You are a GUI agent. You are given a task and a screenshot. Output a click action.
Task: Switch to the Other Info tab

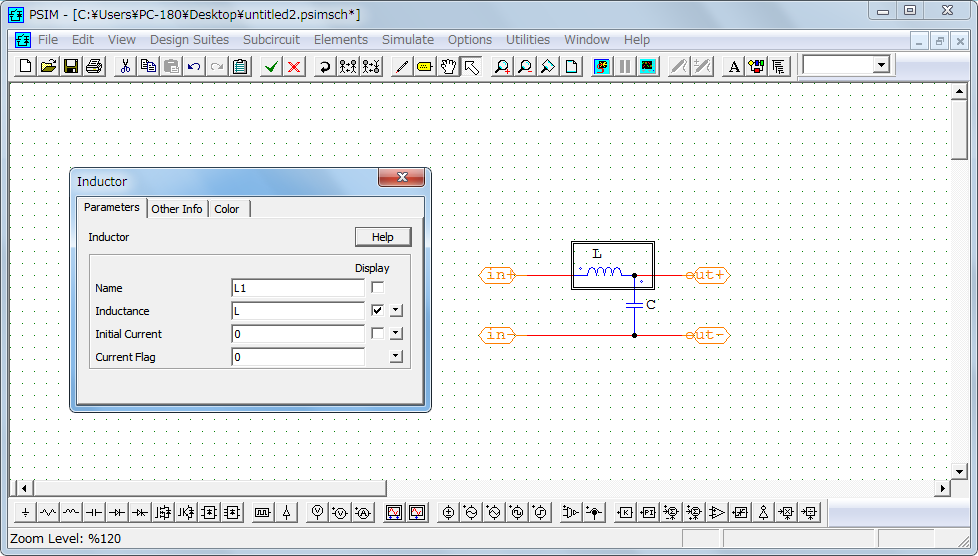click(x=177, y=209)
